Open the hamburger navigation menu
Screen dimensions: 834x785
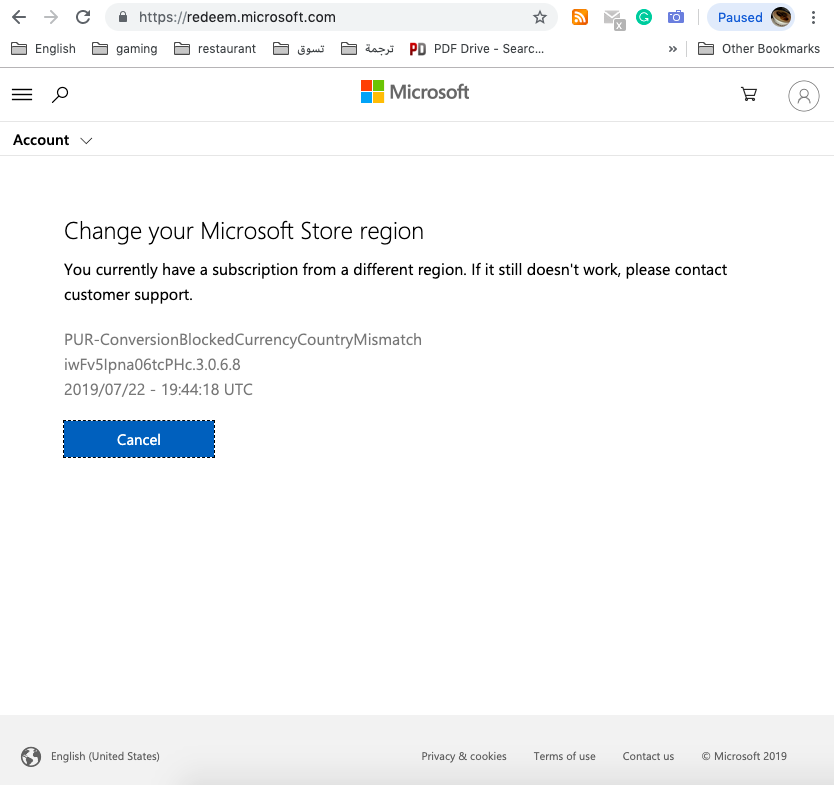point(22,95)
